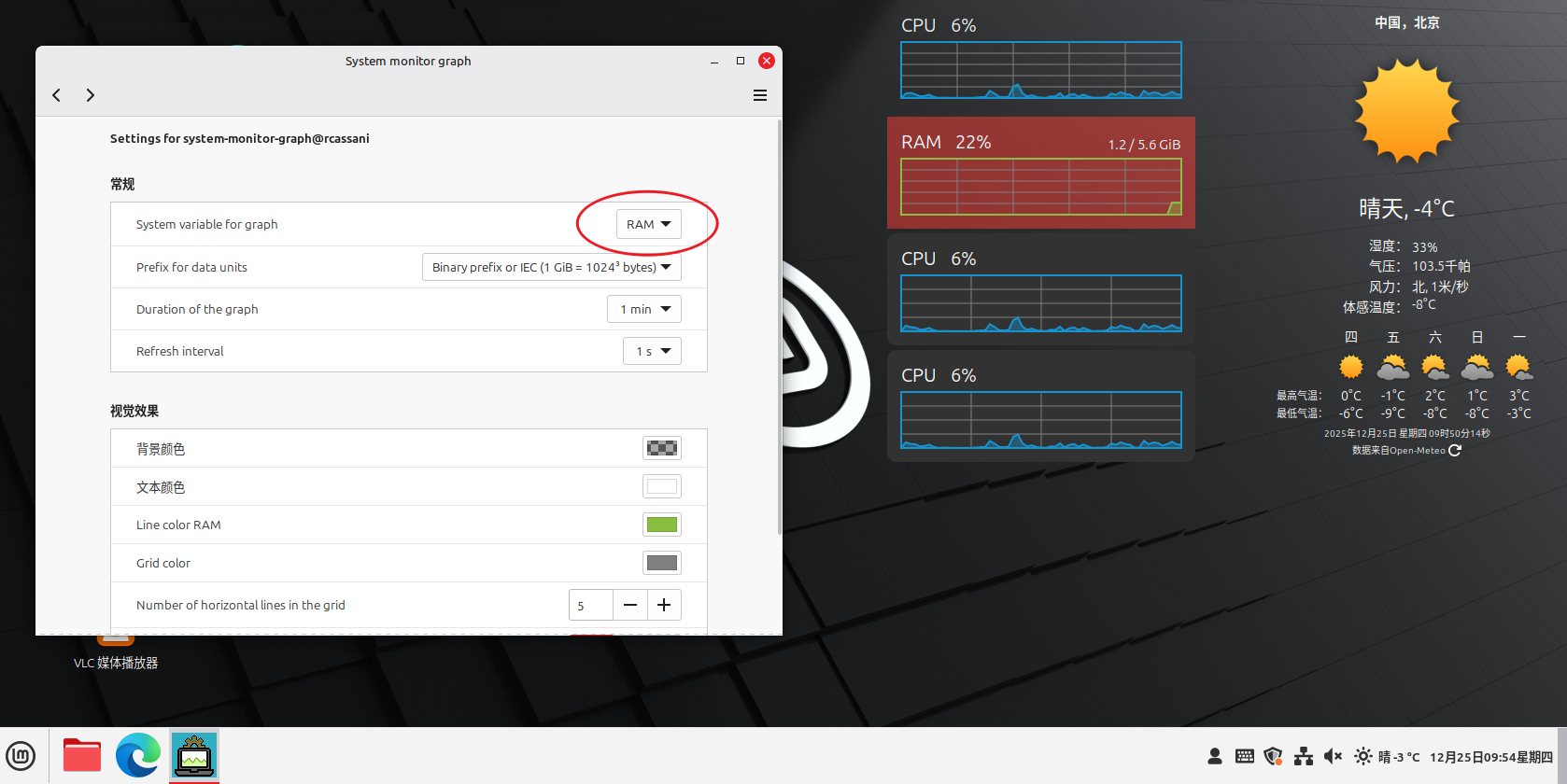Click the top CPU 6% graph desklet
The height and width of the screenshot is (784, 1567).
[x=1041, y=56]
